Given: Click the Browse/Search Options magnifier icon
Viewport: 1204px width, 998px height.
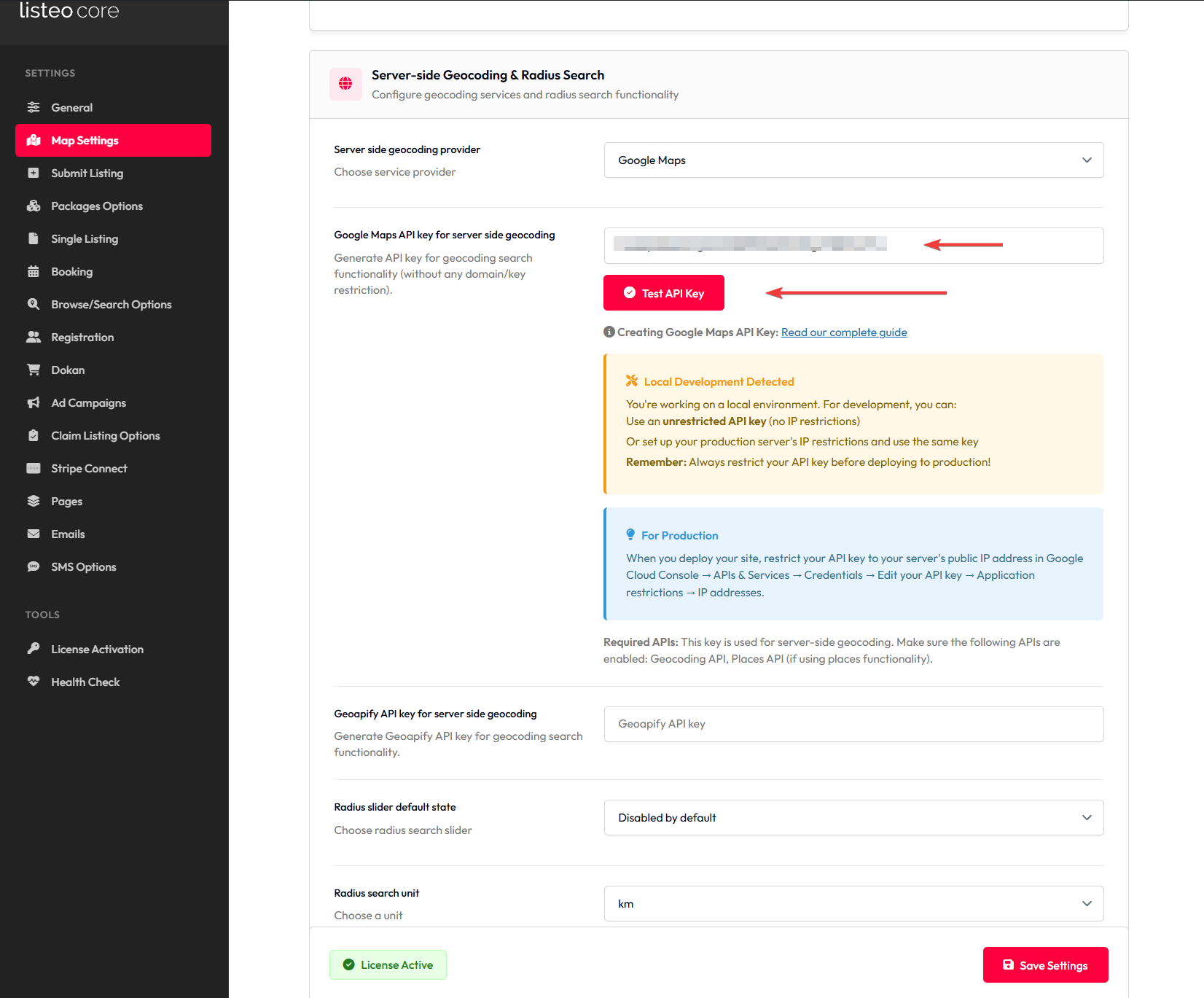Looking at the screenshot, I should point(34,304).
